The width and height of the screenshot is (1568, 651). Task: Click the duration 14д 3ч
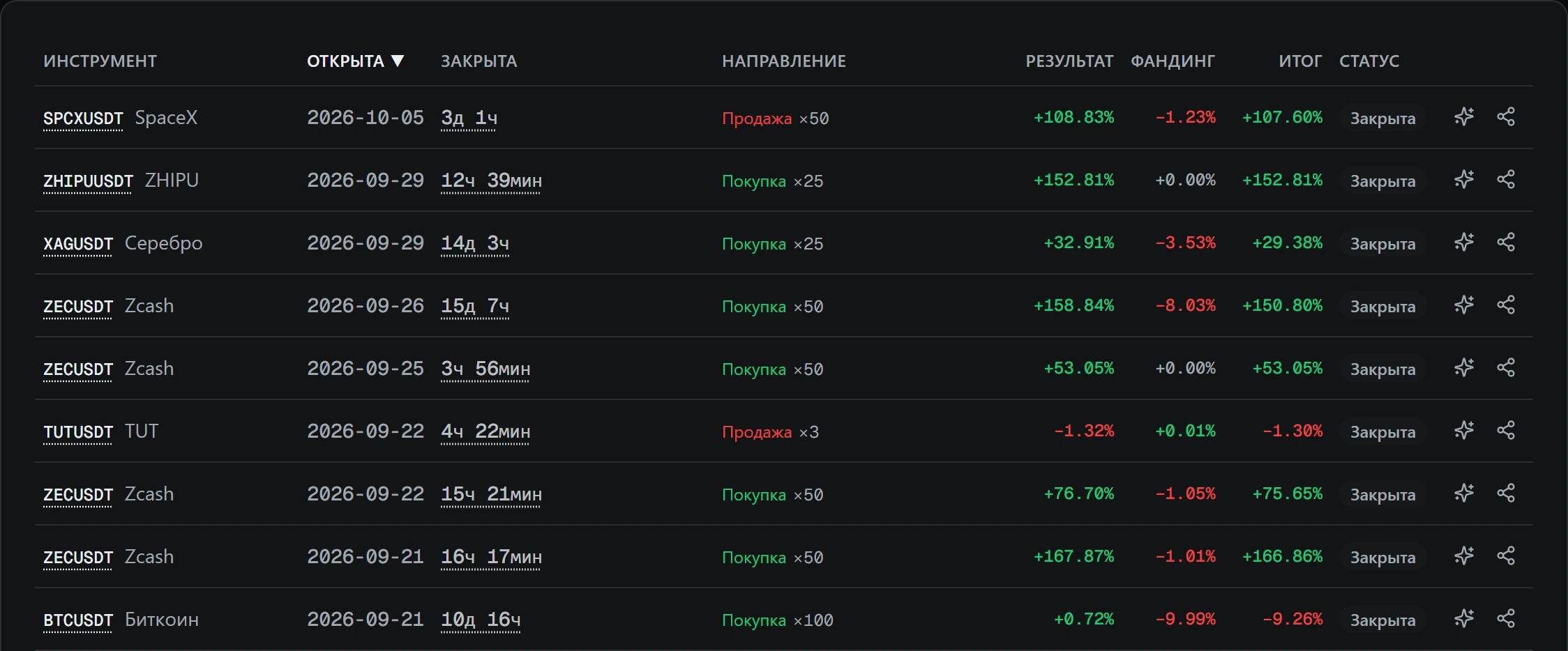tap(475, 244)
